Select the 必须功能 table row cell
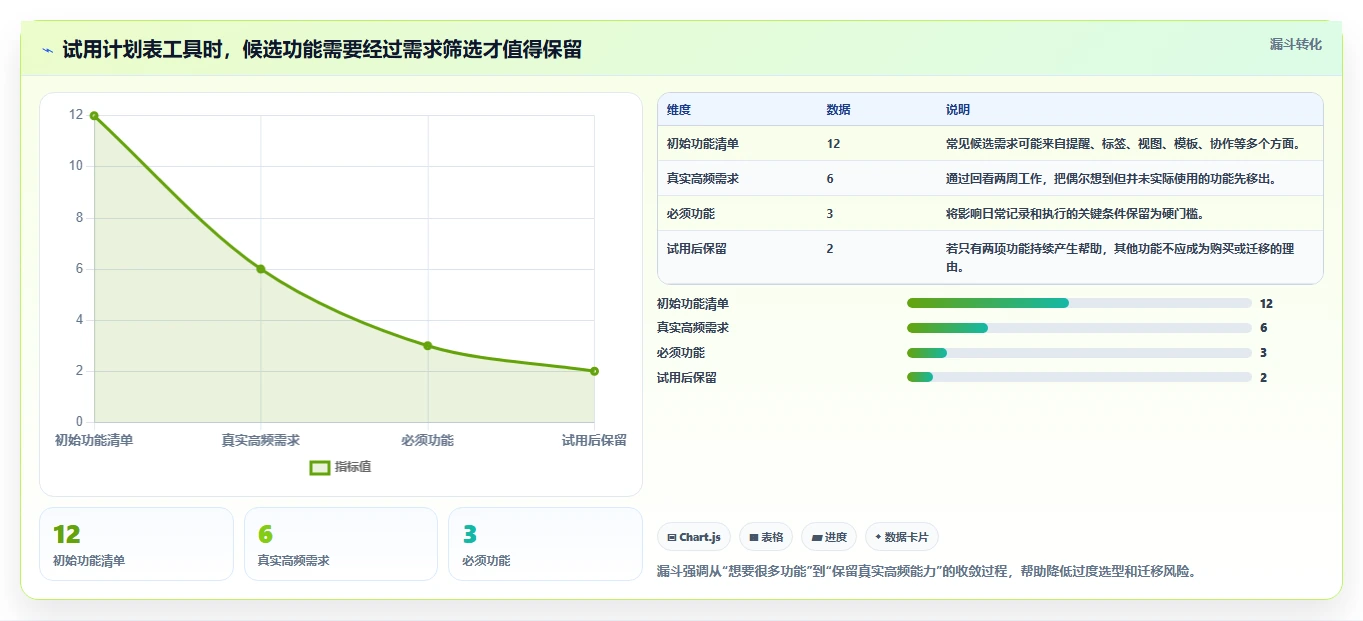1363x621 pixels. point(691,214)
